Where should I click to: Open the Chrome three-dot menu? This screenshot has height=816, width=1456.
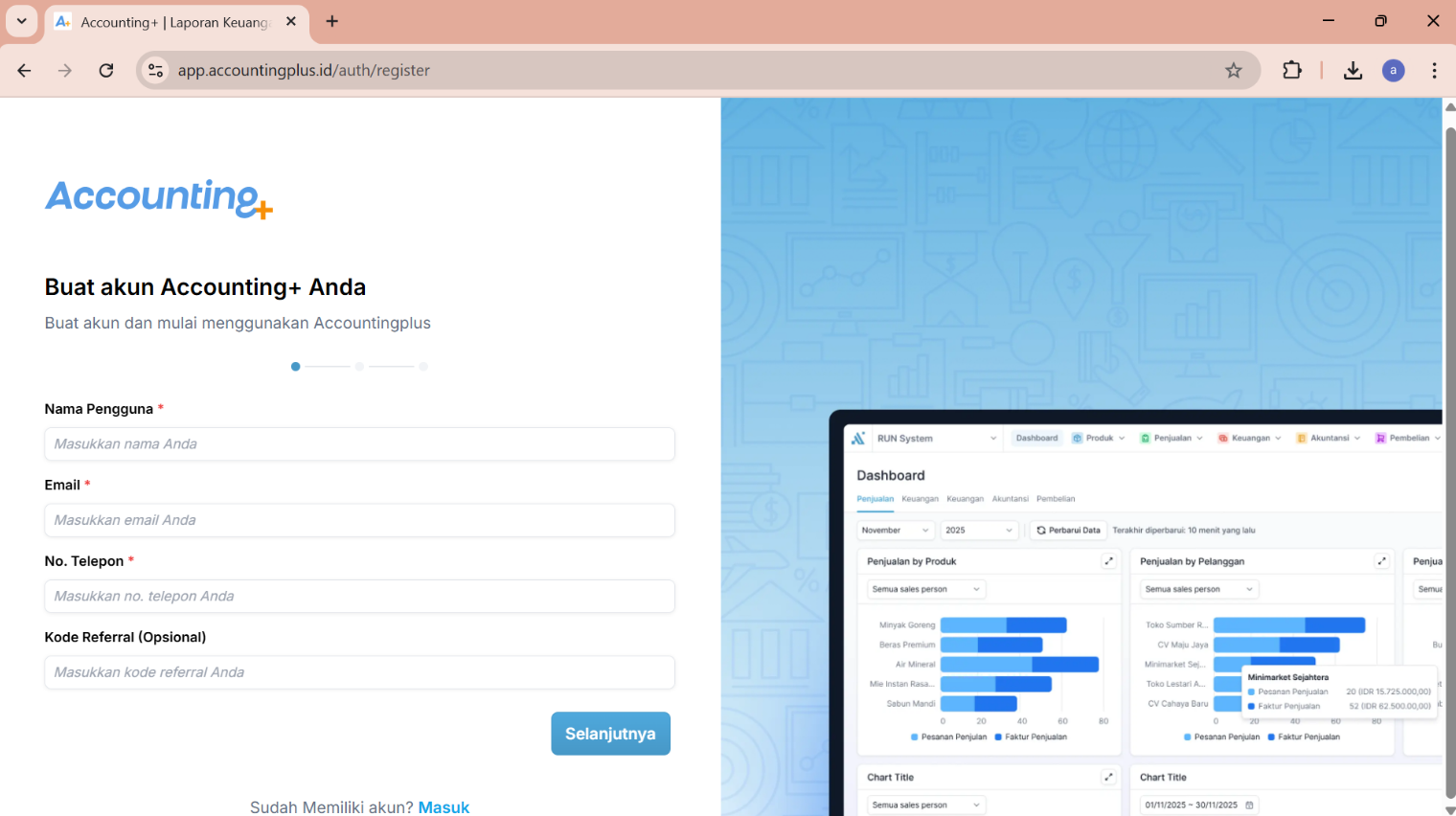pos(1434,70)
